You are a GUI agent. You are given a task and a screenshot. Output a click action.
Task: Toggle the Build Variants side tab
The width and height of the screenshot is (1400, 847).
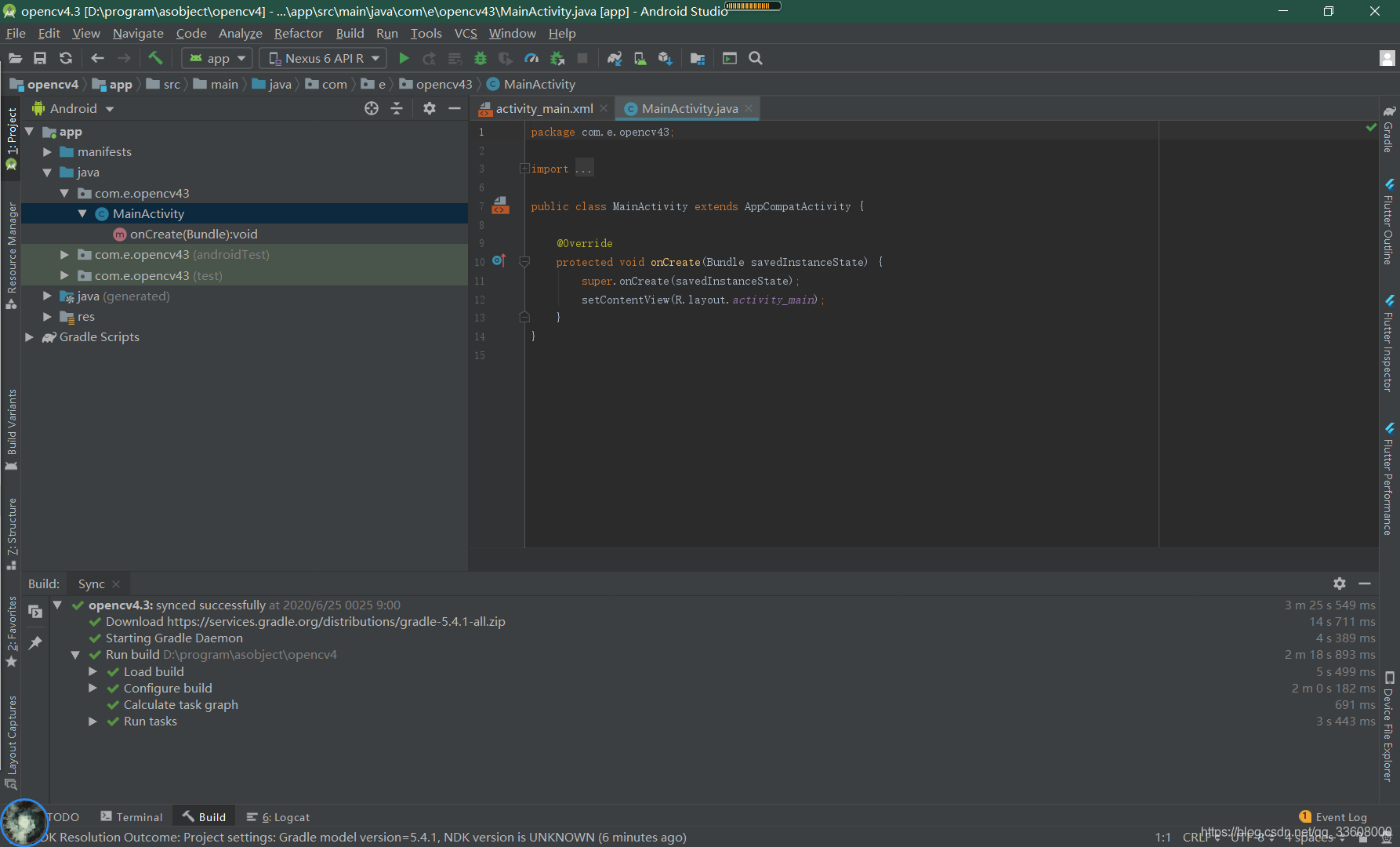(x=11, y=430)
